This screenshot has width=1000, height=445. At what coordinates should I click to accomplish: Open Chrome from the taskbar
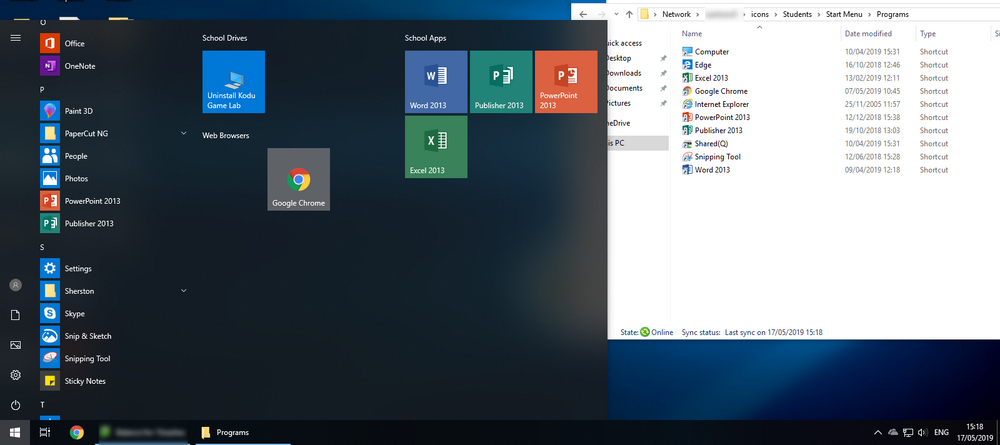point(77,432)
